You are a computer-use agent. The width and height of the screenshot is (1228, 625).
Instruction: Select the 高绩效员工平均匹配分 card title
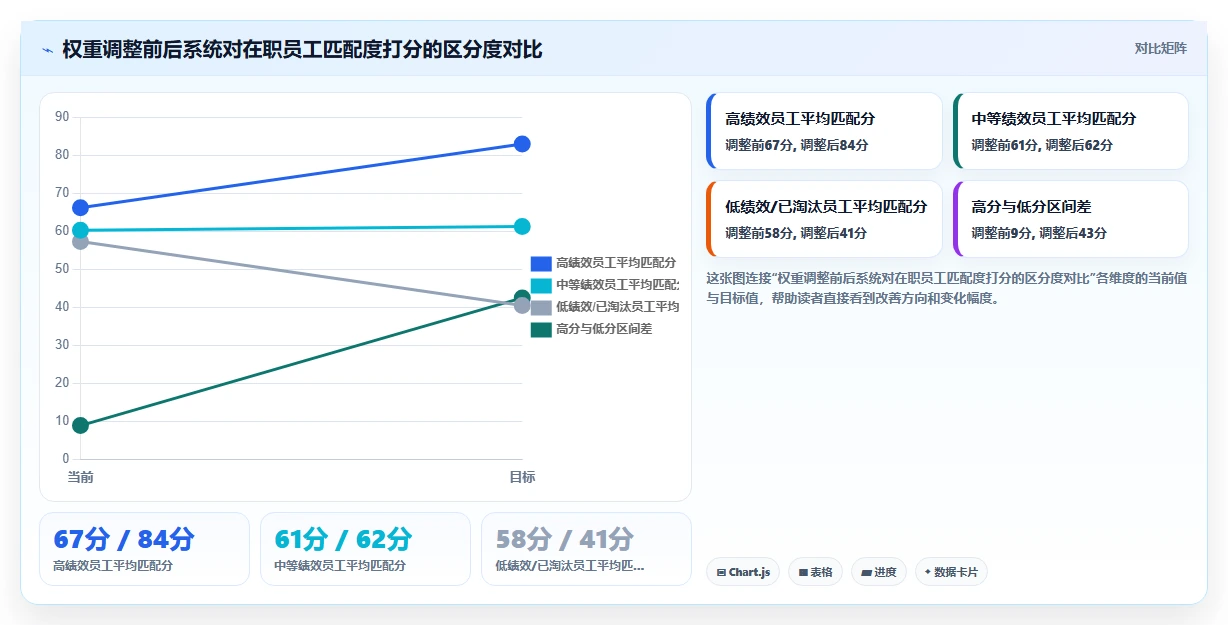(800, 119)
